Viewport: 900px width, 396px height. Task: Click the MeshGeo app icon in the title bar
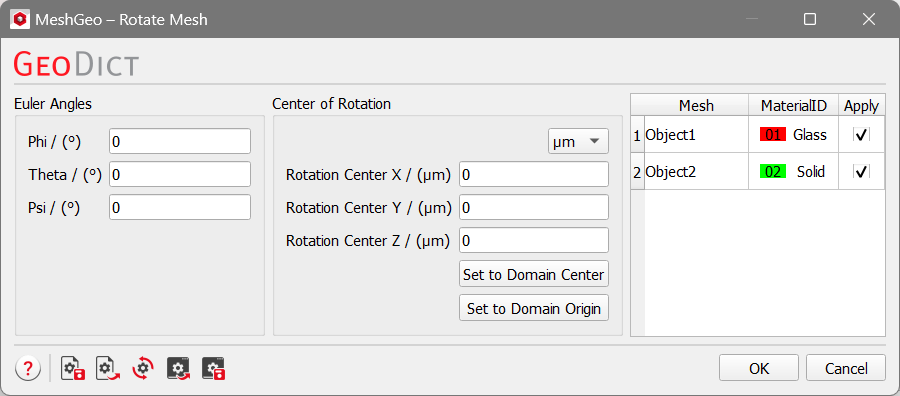point(20,20)
